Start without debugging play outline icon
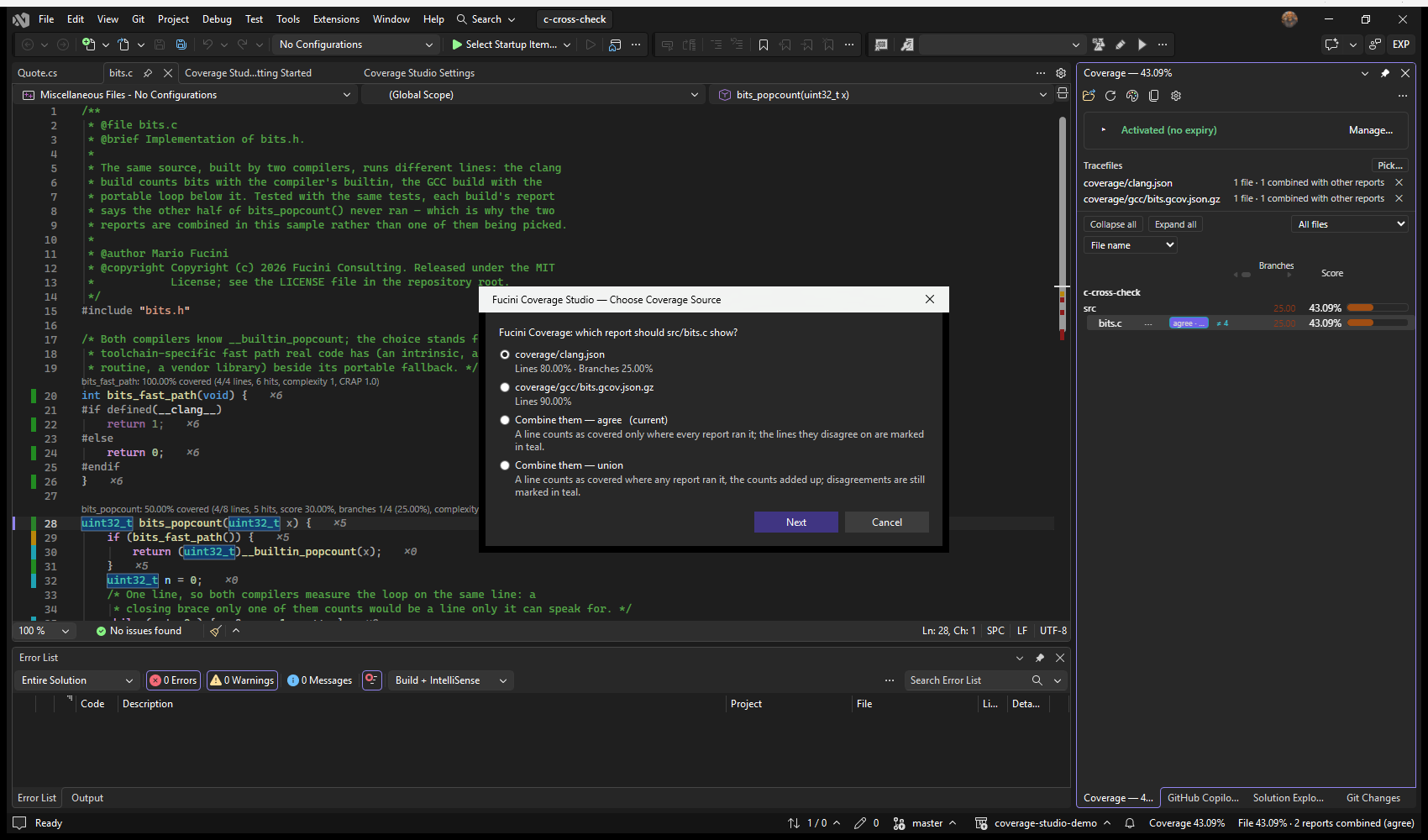This screenshot has height=840, width=1428. (x=591, y=45)
